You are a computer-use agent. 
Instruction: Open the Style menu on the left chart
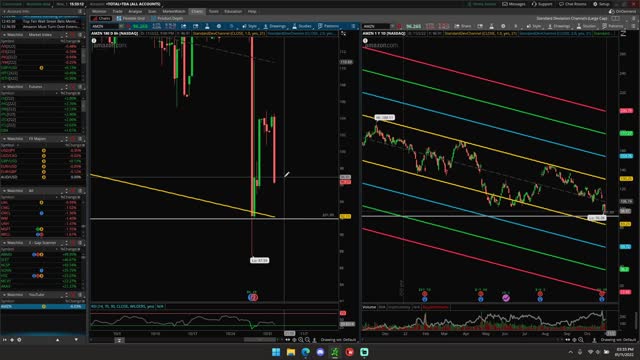click(x=249, y=26)
